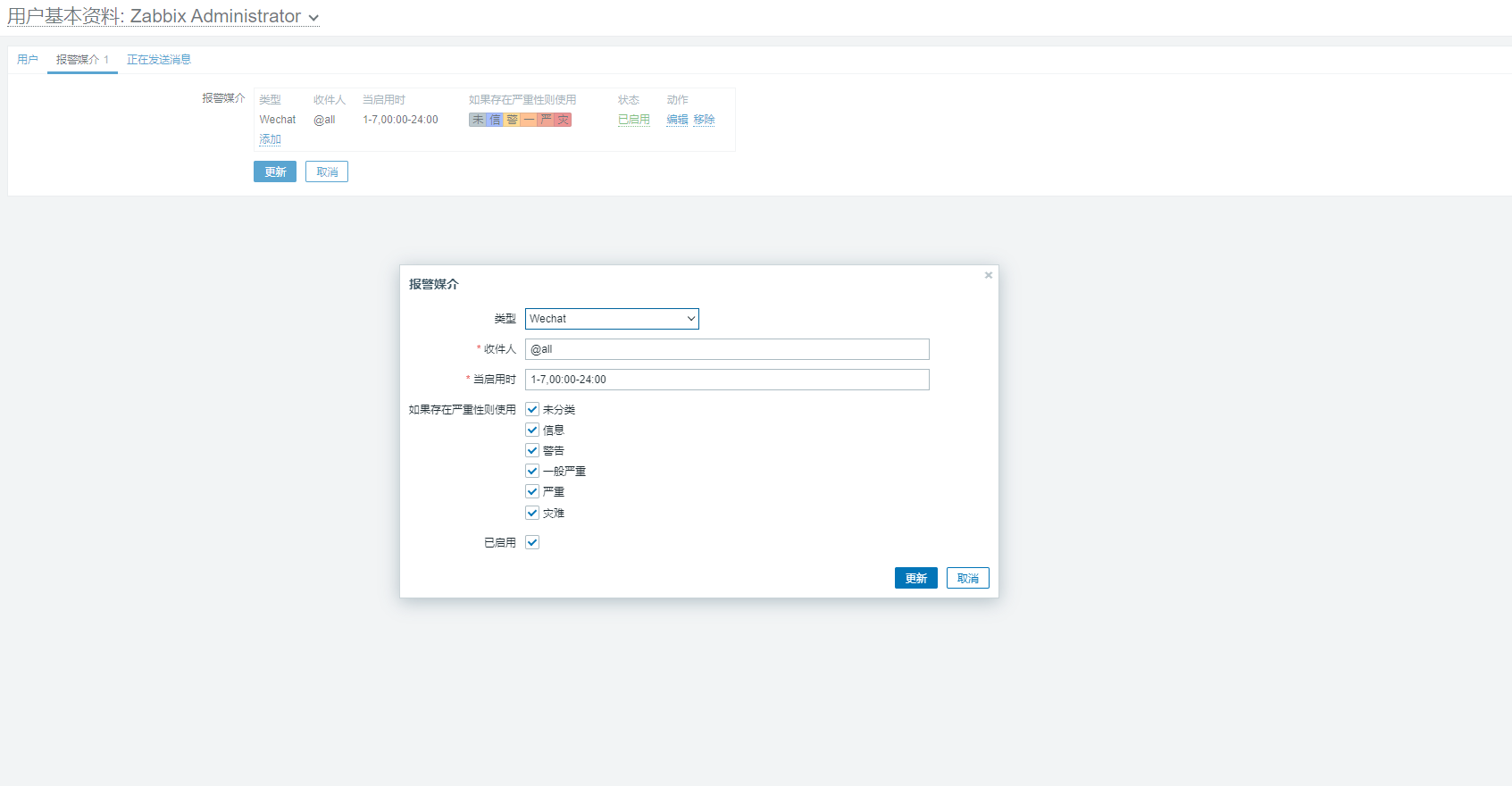Uncheck the 一般严重 severity checkbox
The width and height of the screenshot is (1512, 786).
point(532,471)
